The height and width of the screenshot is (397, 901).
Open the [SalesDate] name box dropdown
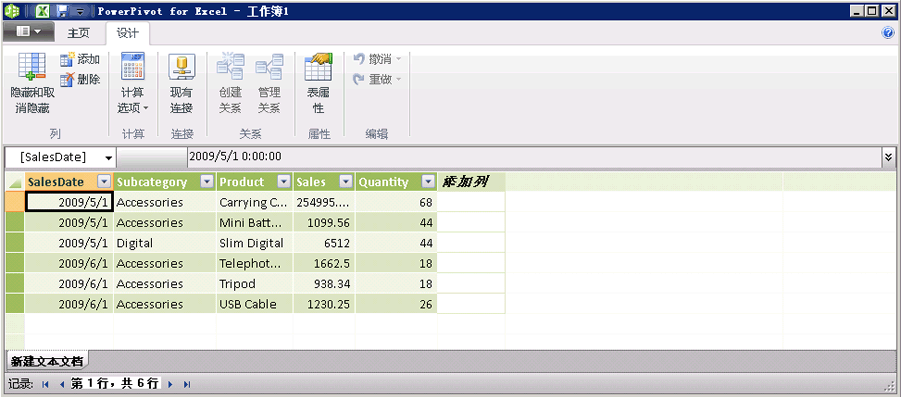pos(109,157)
